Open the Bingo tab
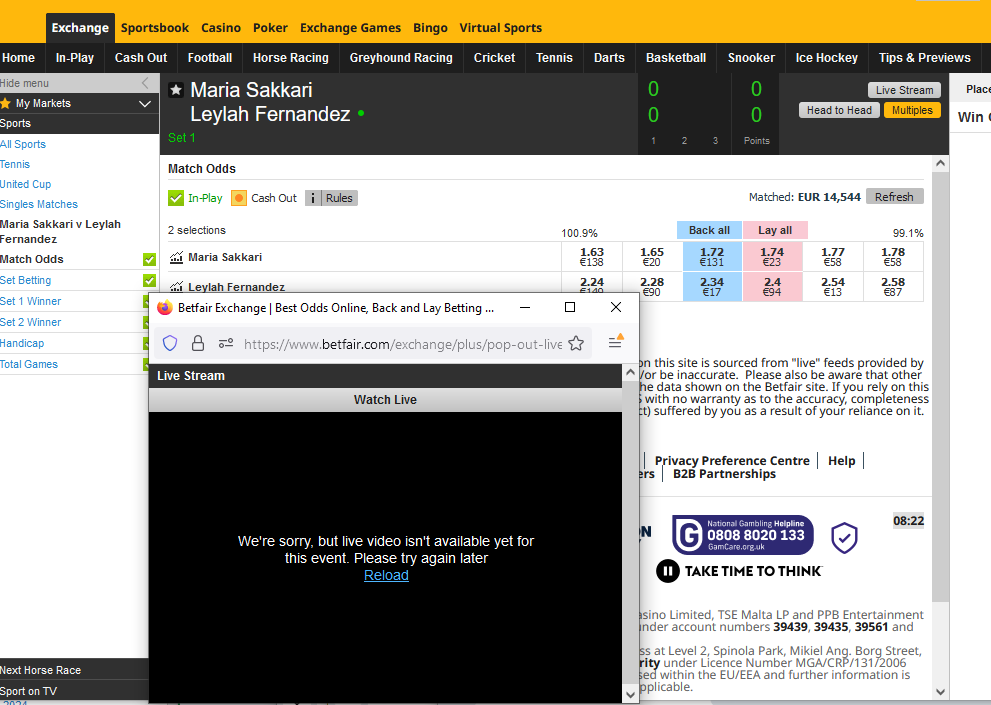Screen dimensions: 991x705 [430, 28]
